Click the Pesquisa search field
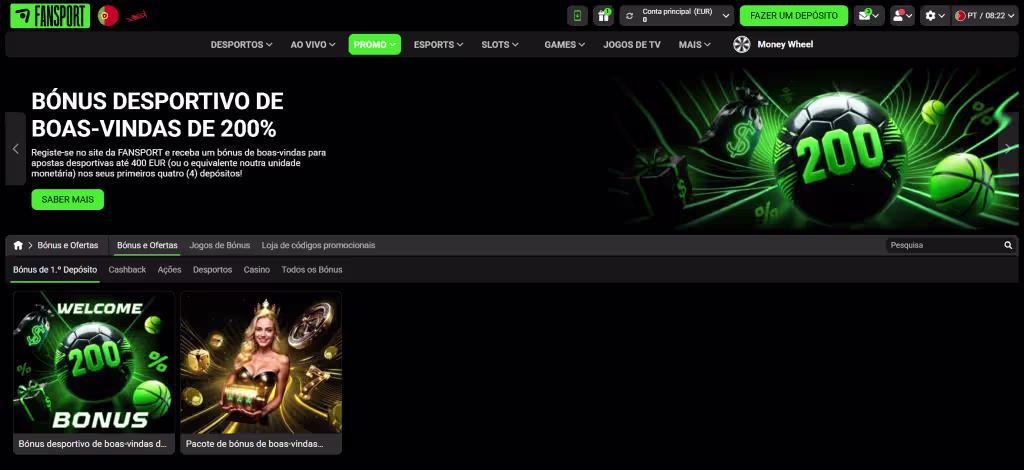This screenshot has height=470, width=1024. tap(944, 245)
